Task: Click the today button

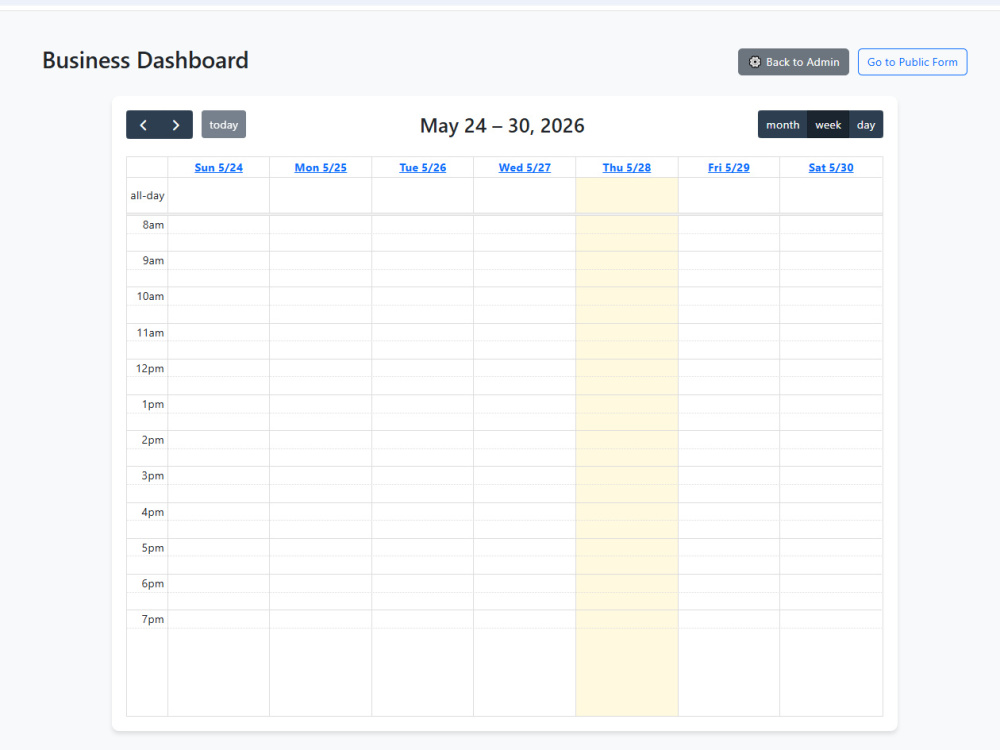Action: tap(224, 125)
